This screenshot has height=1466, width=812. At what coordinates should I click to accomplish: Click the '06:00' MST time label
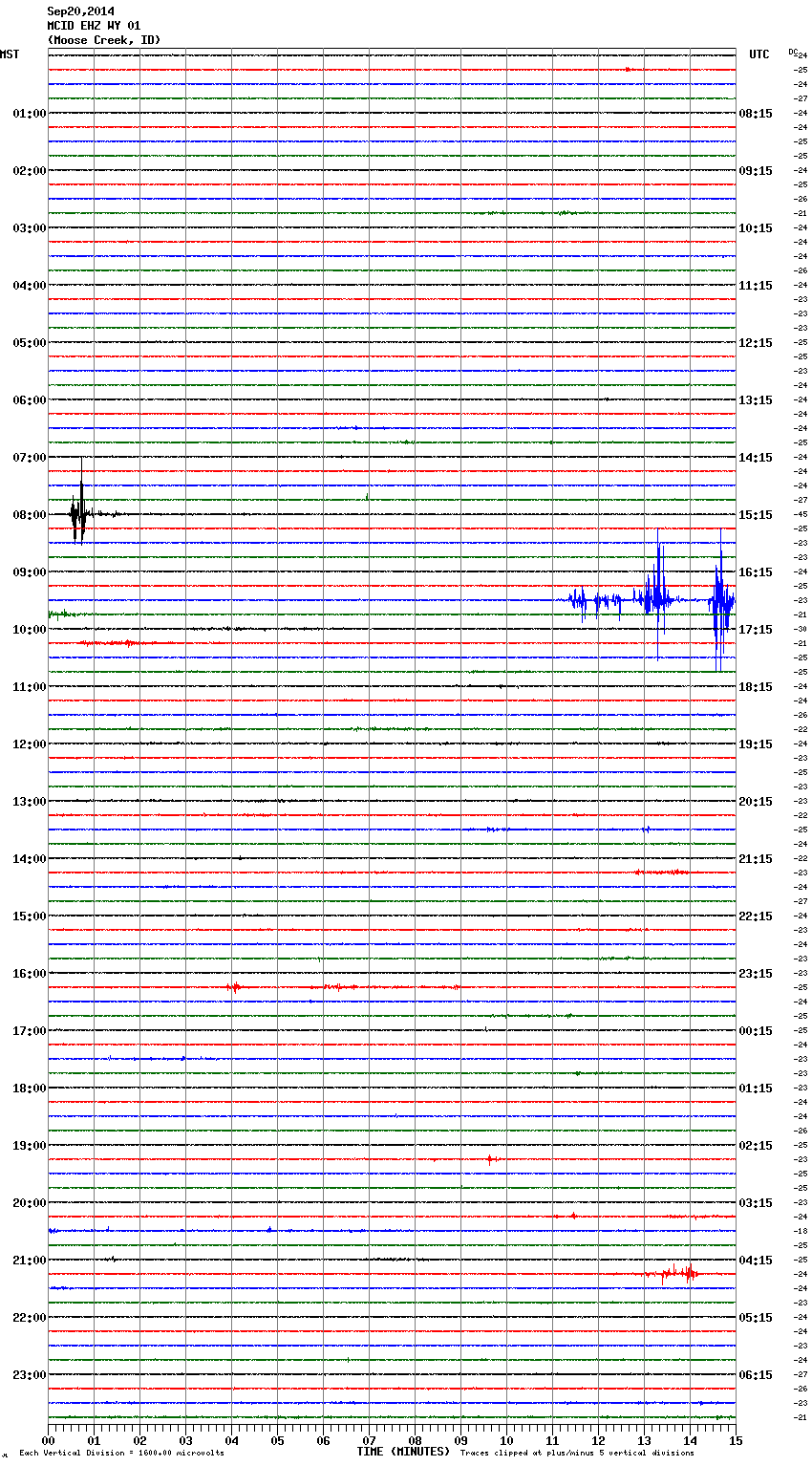point(29,400)
